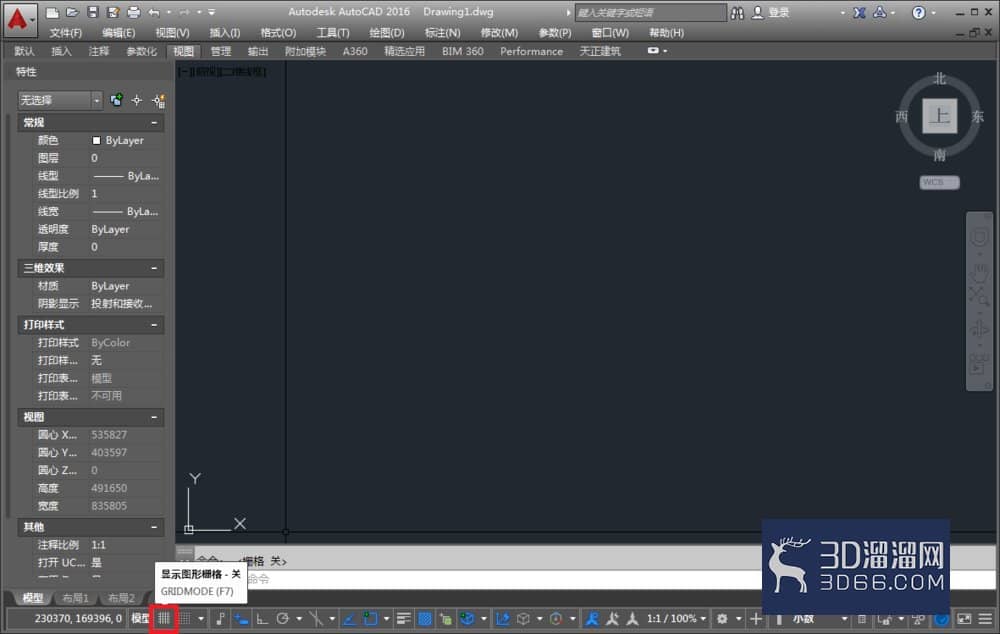Click the Undo arrow in quick access toolbar

tap(154, 12)
